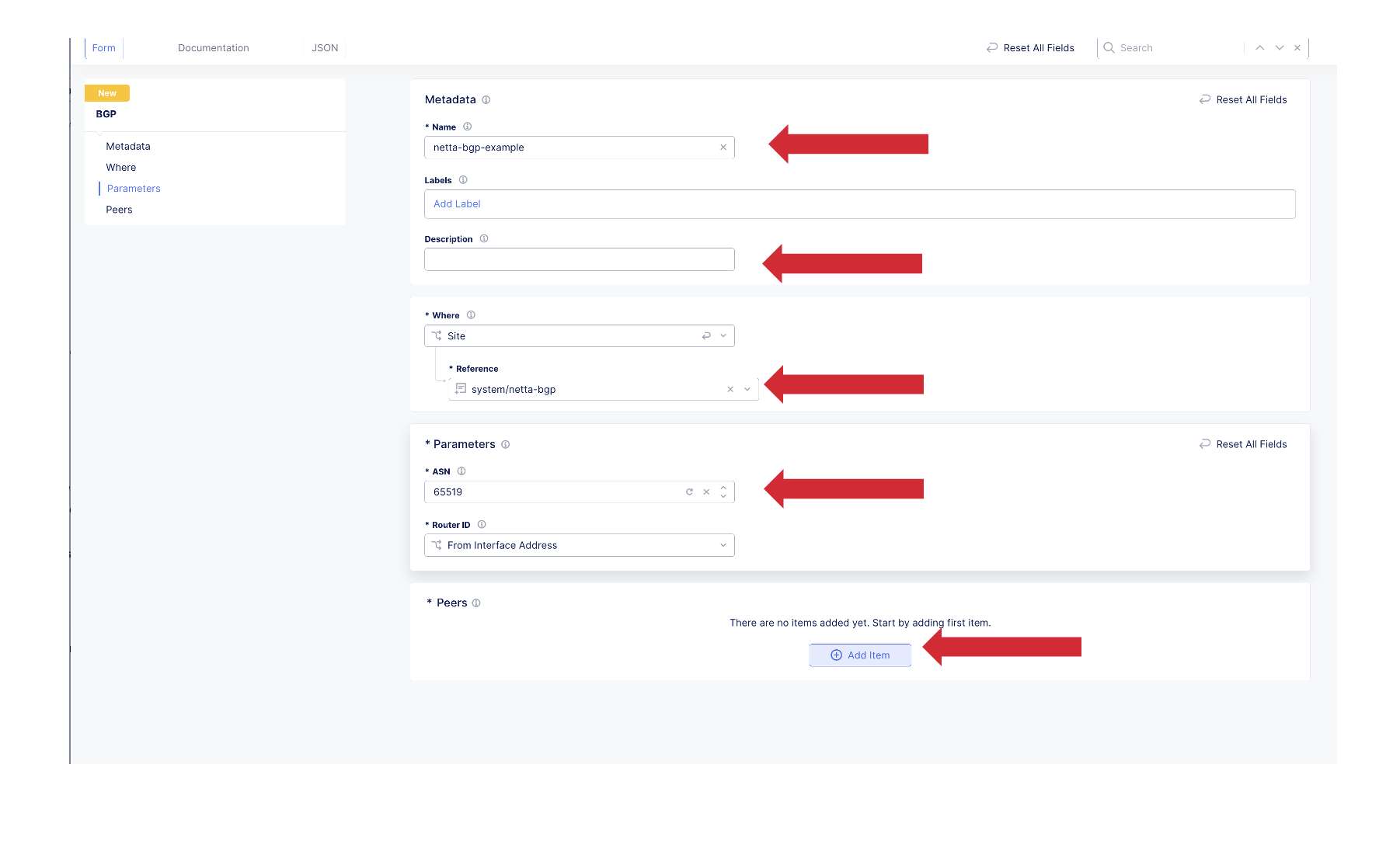Click the Where info icon
Image resolution: width=1400 pixels, height=865 pixels.
(471, 315)
